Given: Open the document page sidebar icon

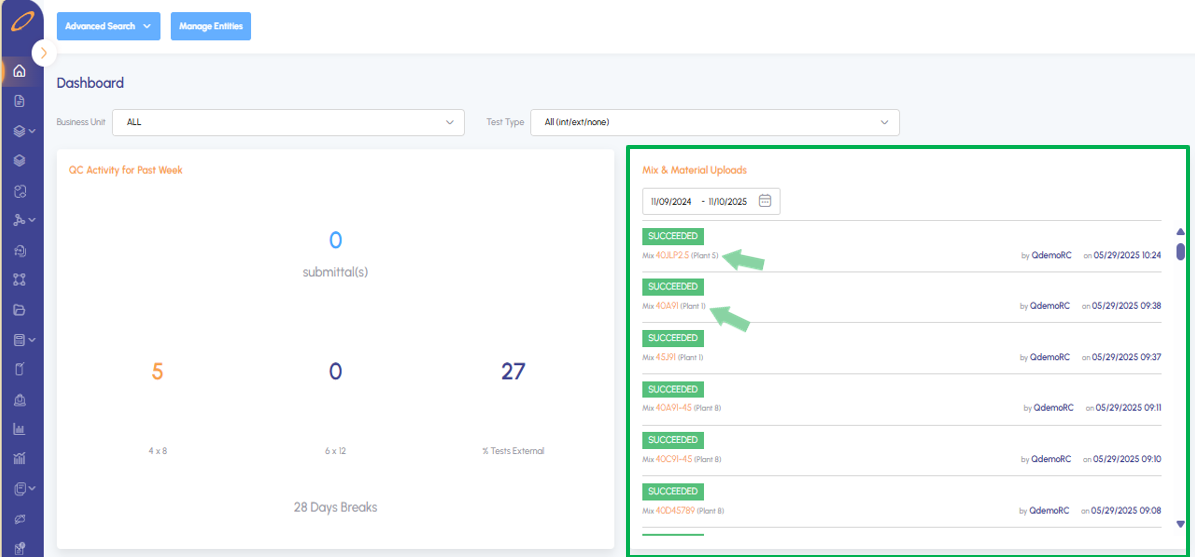Looking at the screenshot, I should 20,101.
